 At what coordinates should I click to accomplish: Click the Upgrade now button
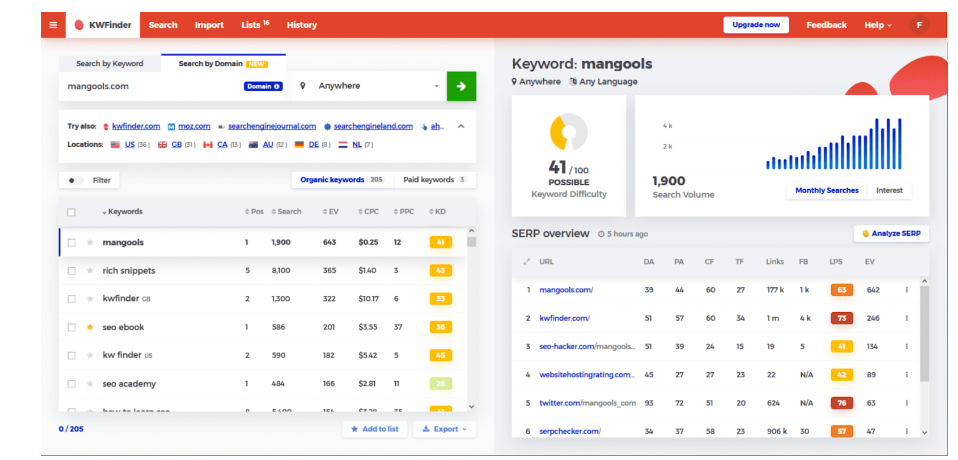[755, 25]
